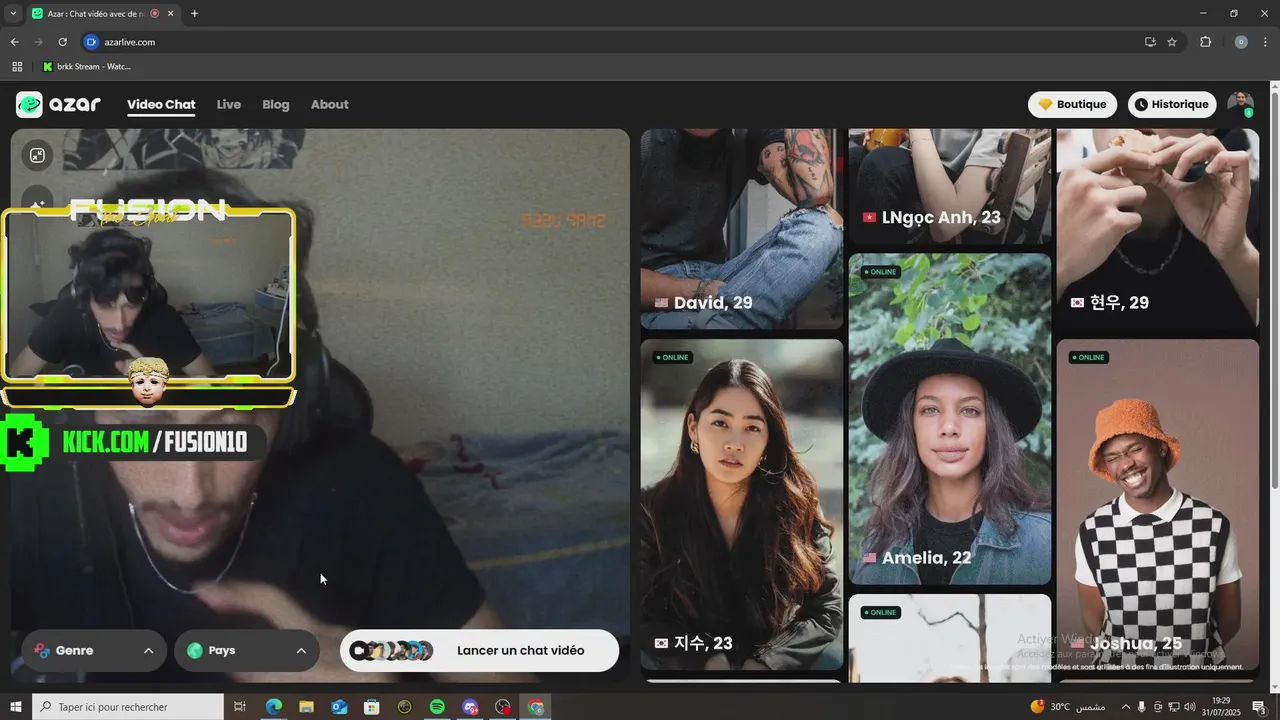
Task: Go back in browser history
Action: (x=14, y=42)
